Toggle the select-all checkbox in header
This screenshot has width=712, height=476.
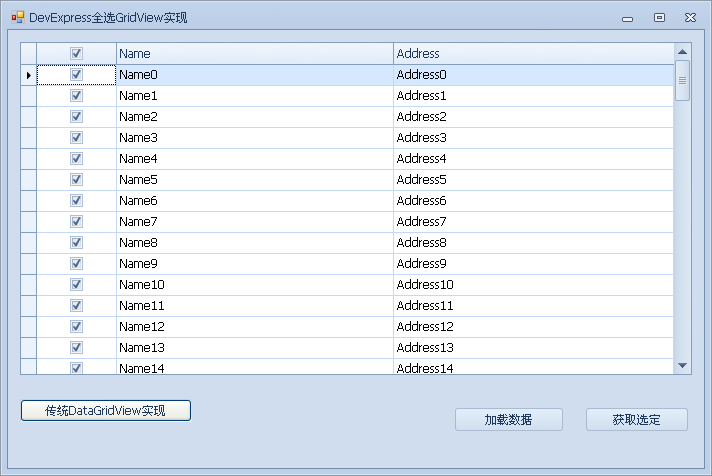76,54
